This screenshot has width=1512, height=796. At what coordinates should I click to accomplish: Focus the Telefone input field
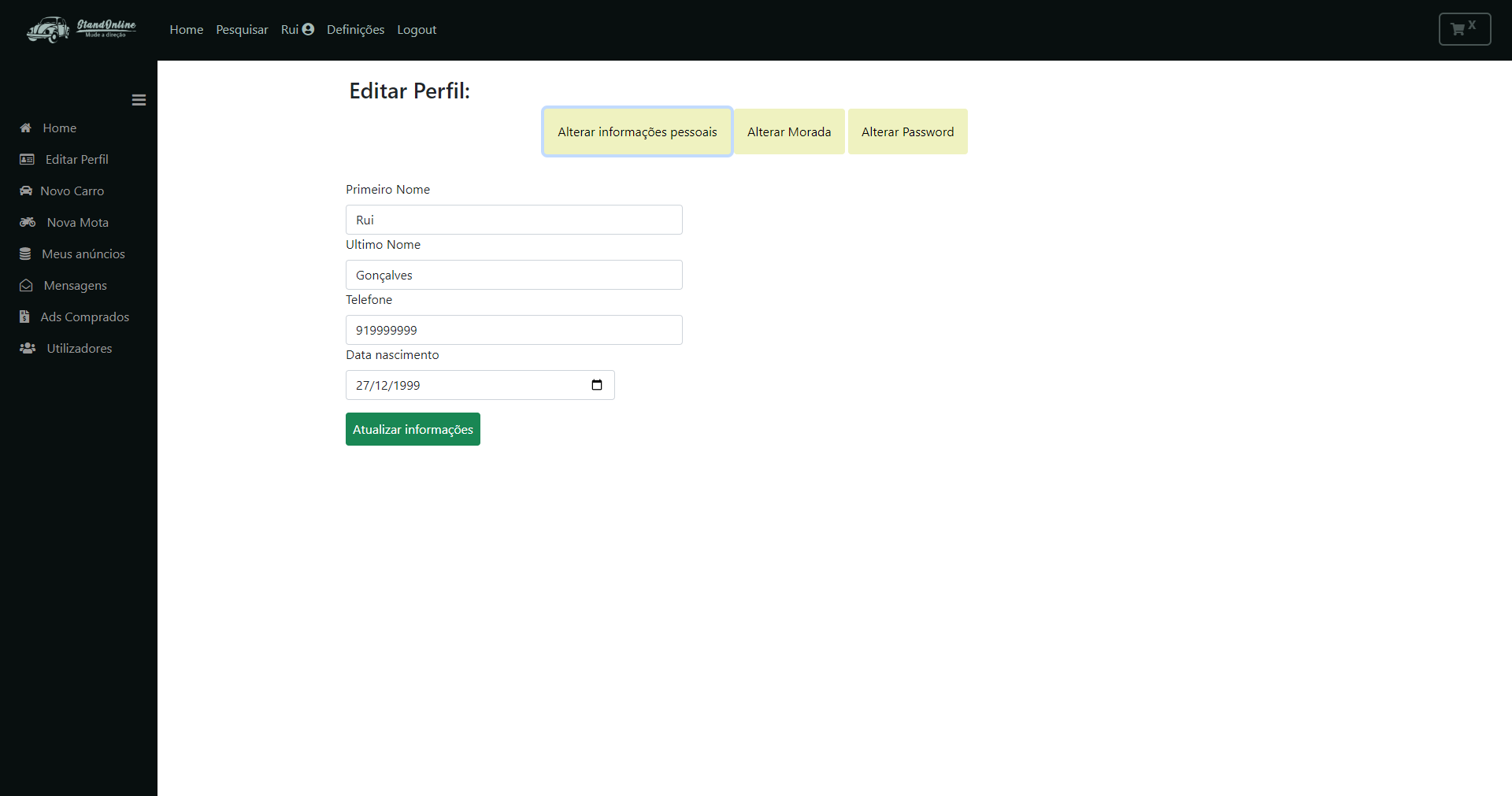pos(513,330)
